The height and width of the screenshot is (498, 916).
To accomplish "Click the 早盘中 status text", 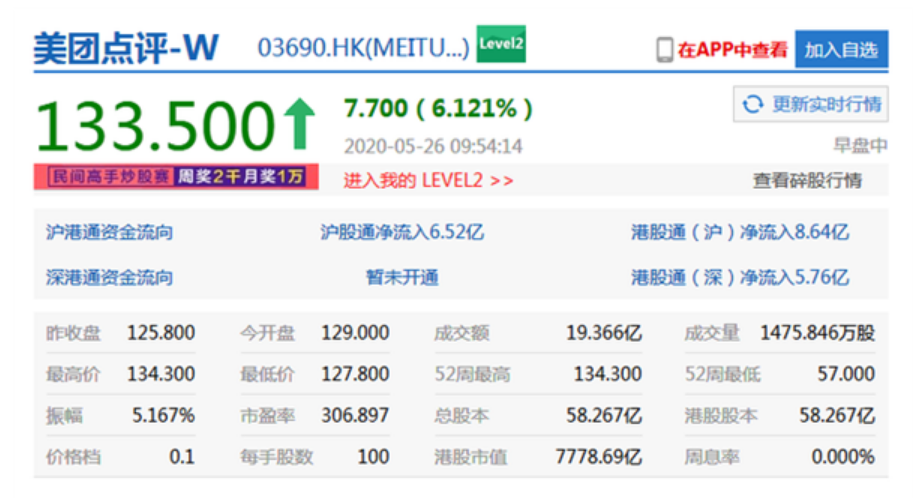I will tap(860, 145).
